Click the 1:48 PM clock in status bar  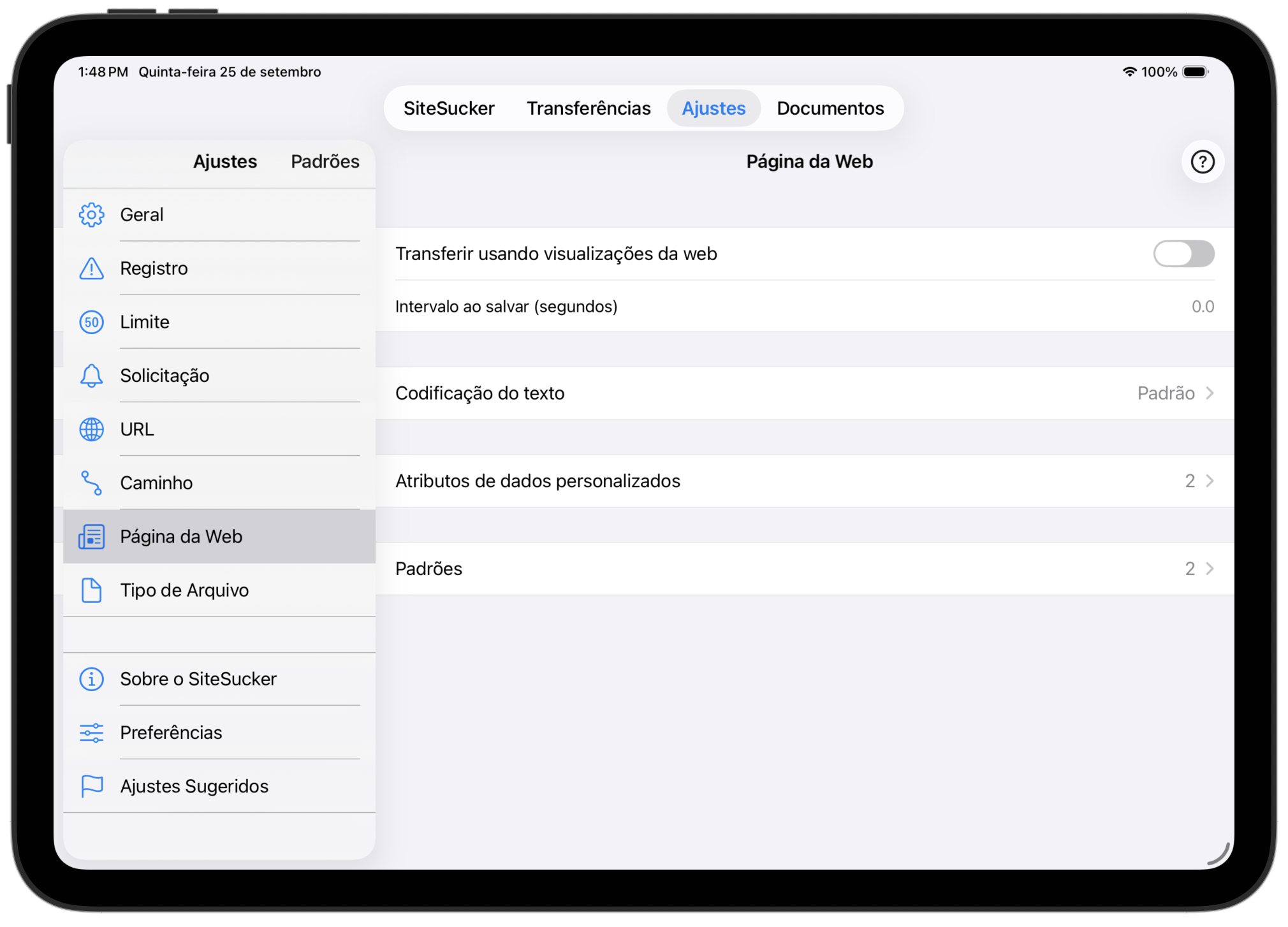tap(103, 72)
